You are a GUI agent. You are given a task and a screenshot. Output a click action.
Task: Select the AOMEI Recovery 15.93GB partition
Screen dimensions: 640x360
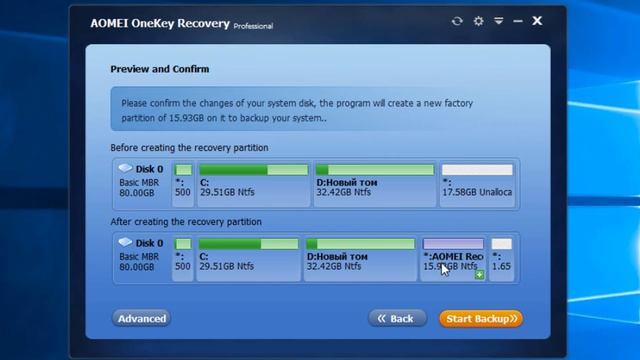[453, 258]
